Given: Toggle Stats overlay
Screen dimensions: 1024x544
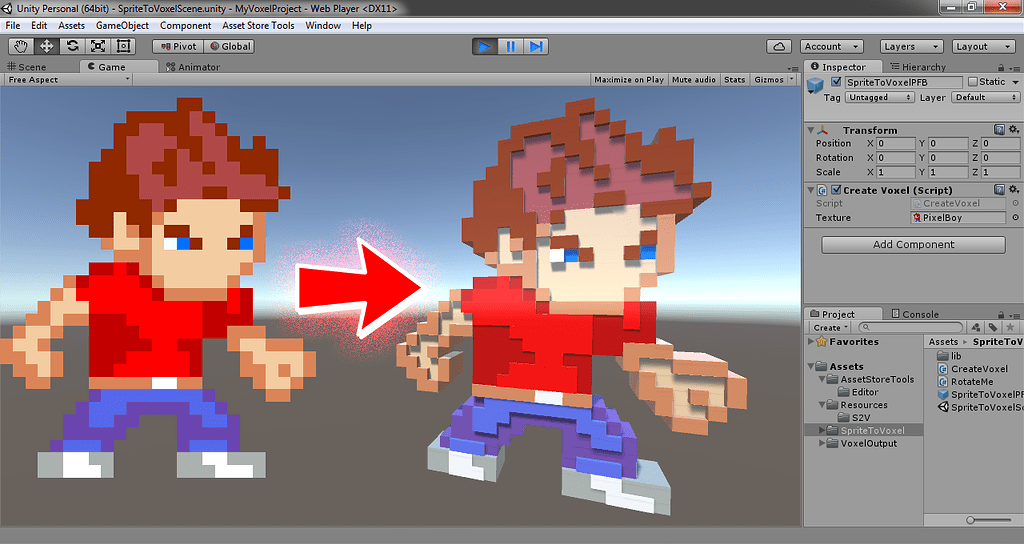Looking at the screenshot, I should coord(735,80).
